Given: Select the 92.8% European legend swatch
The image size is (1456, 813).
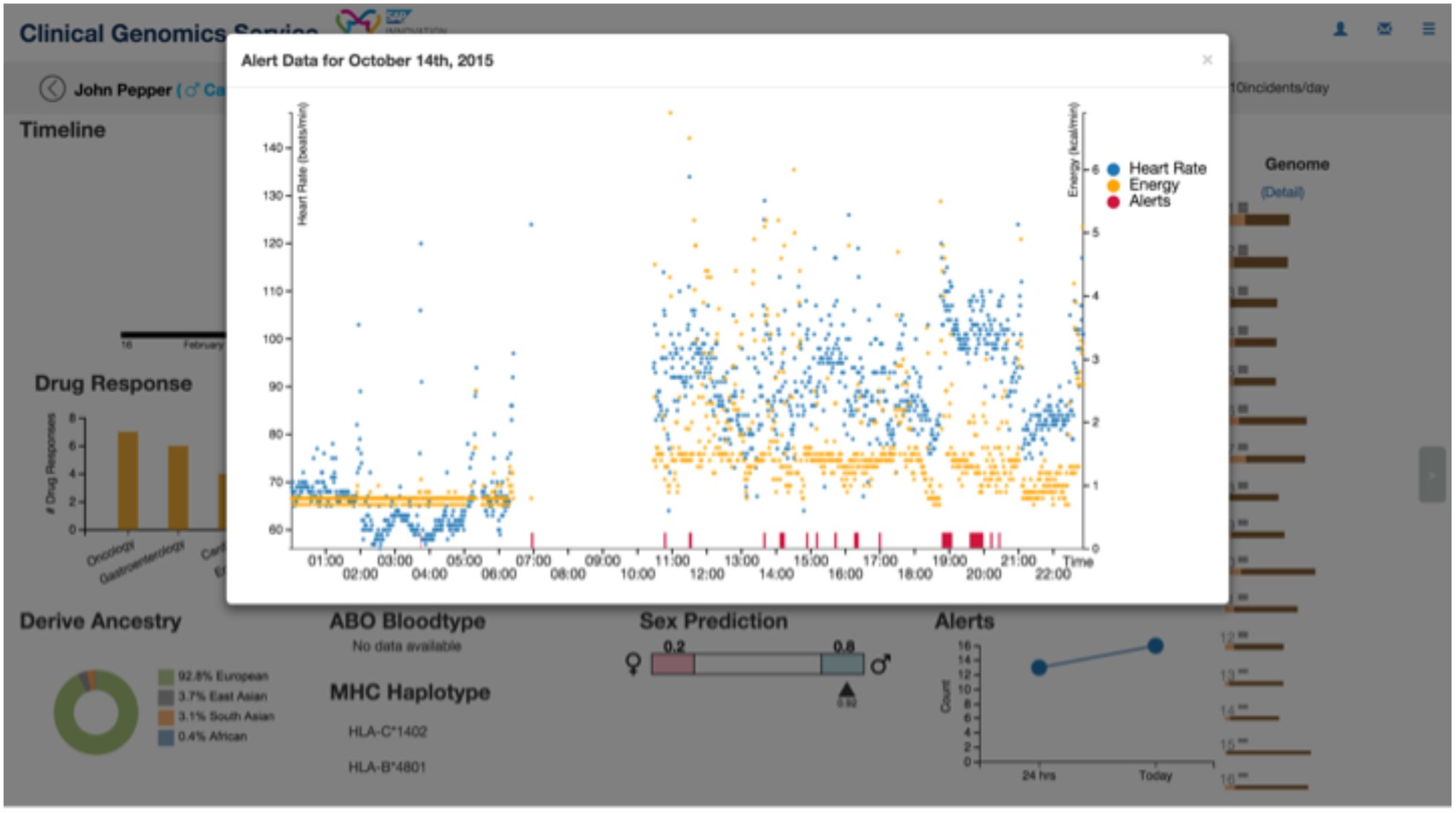Looking at the screenshot, I should 166,676.
